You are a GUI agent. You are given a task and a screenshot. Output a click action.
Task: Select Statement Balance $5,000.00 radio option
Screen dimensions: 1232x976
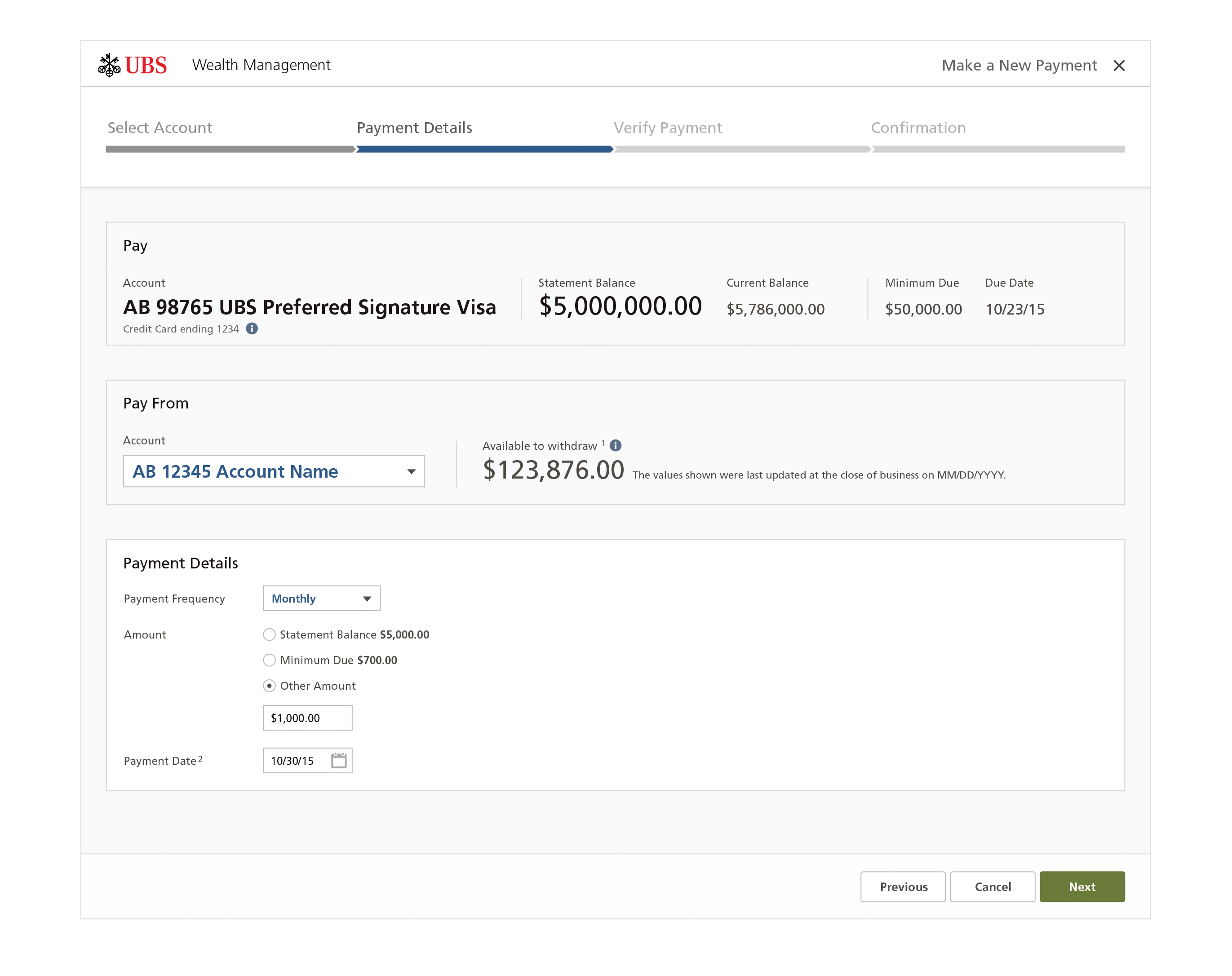269,634
